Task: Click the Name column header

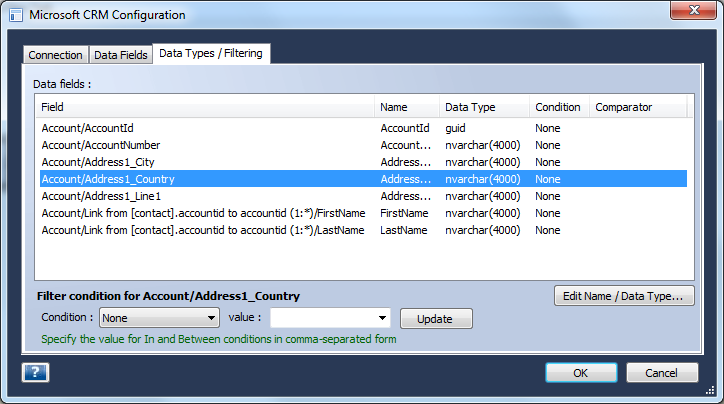Action: coord(407,107)
